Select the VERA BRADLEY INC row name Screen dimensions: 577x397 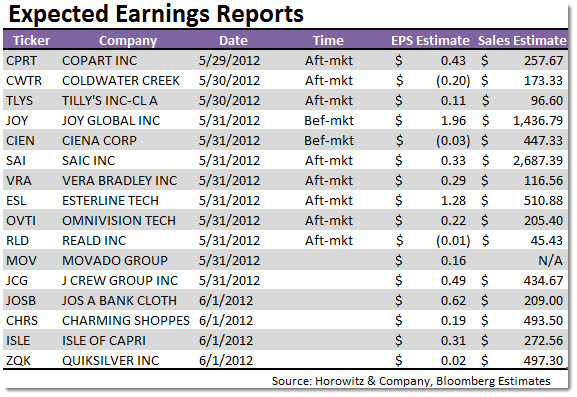point(119,181)
